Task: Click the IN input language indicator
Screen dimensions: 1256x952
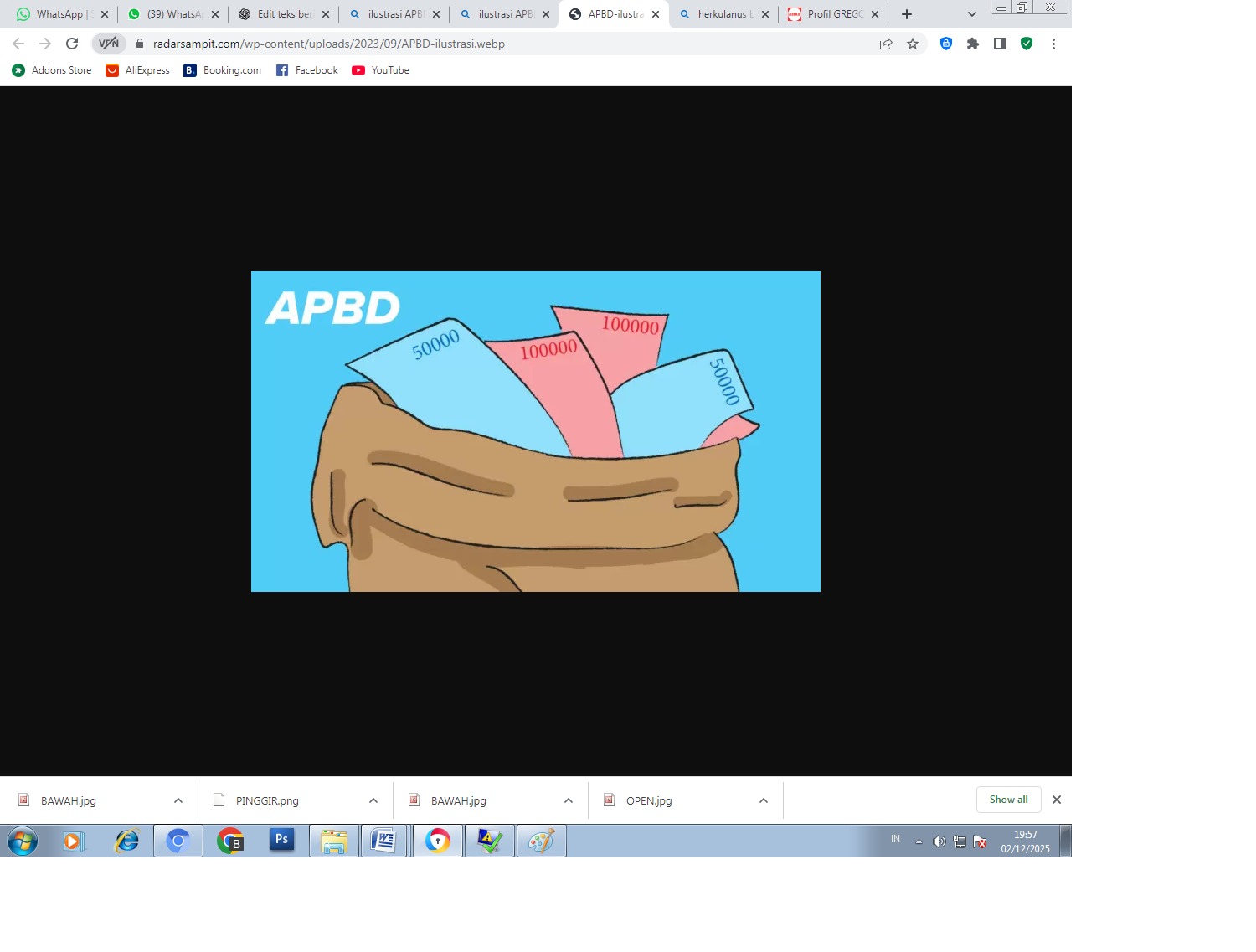Action: tap(895, 839)
